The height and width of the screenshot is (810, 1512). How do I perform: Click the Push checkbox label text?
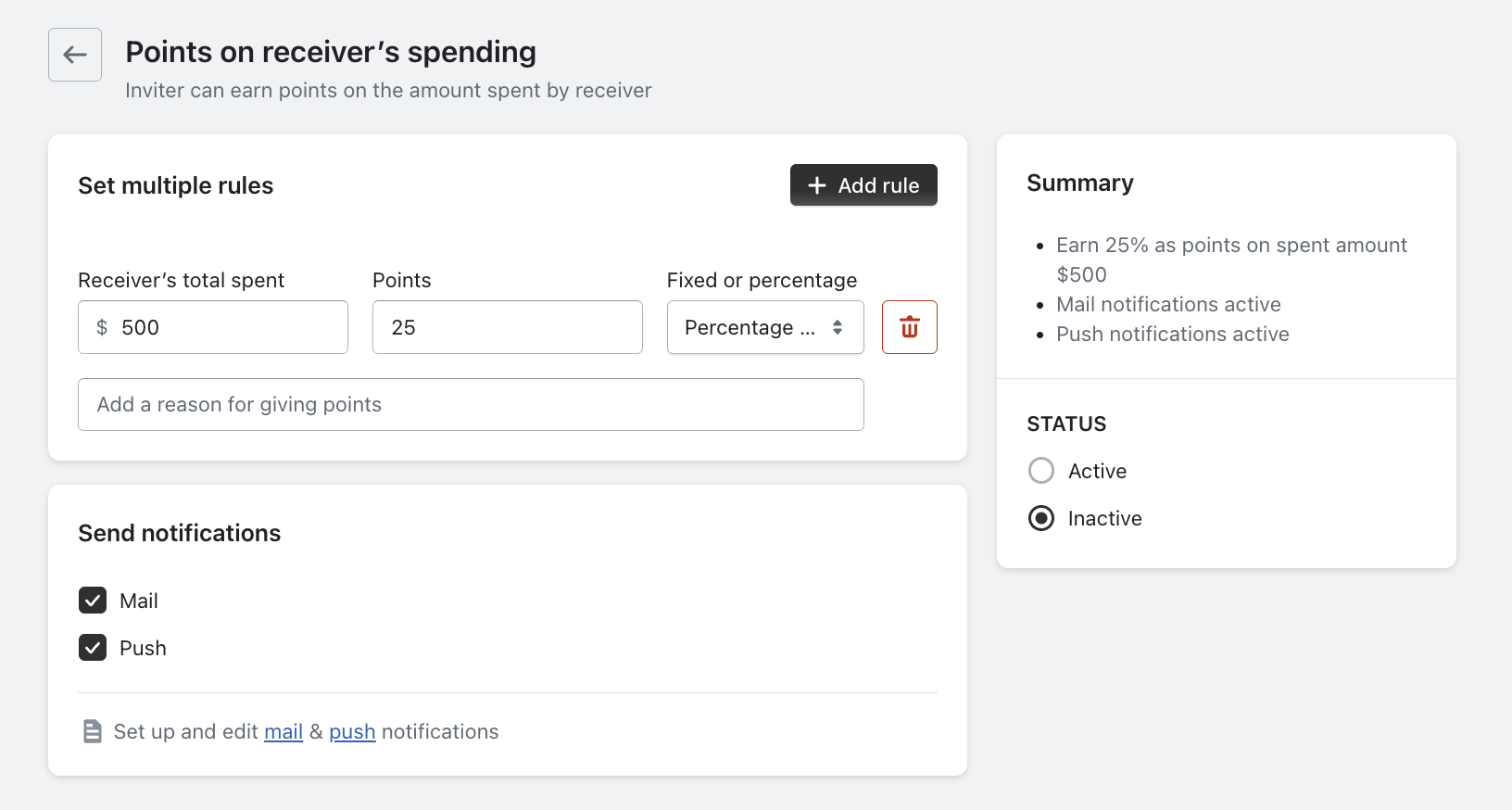coord(143,648)
